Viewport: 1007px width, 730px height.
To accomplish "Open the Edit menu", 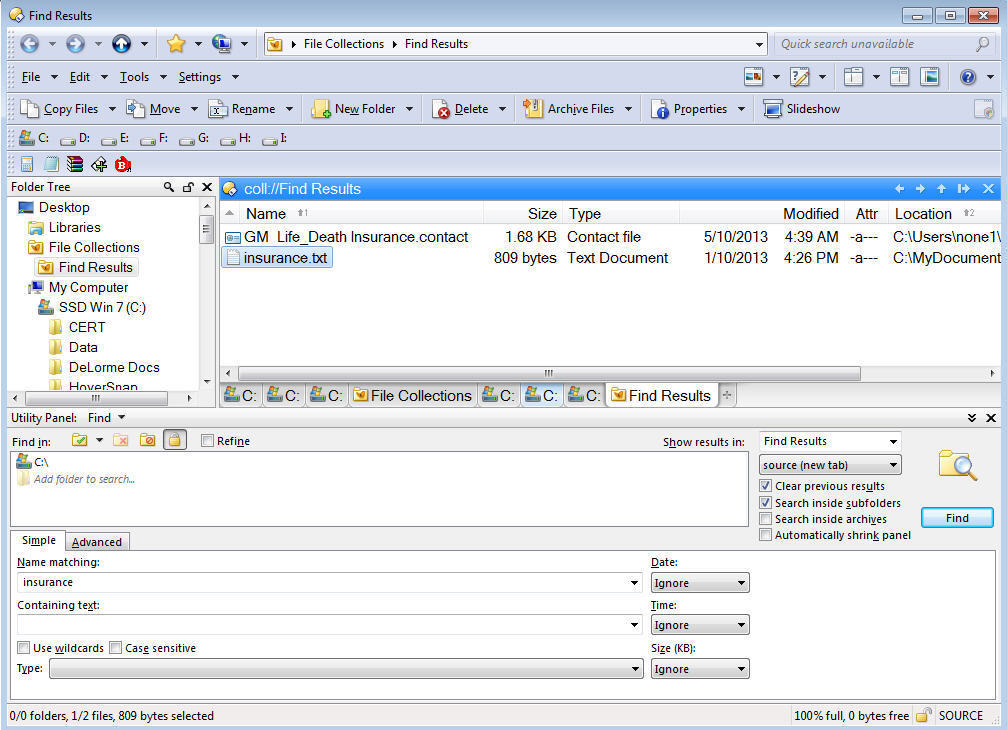I will [x=80, y=77].
